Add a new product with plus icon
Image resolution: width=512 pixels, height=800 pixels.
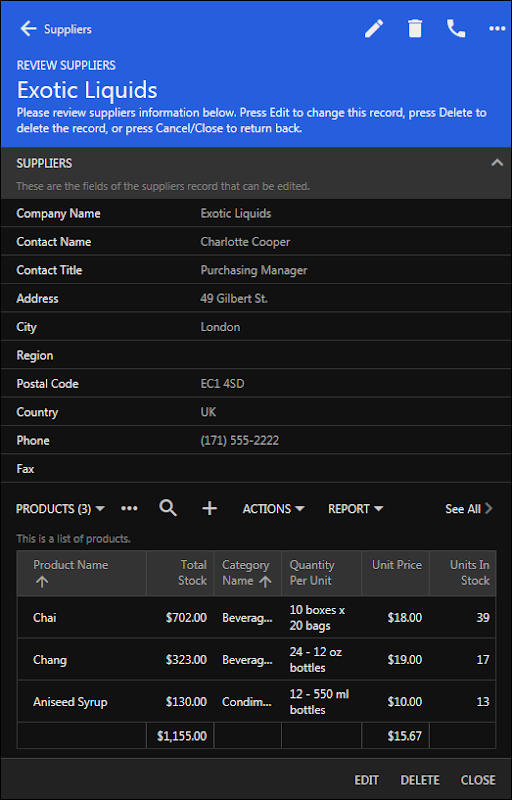pos(210,508)
